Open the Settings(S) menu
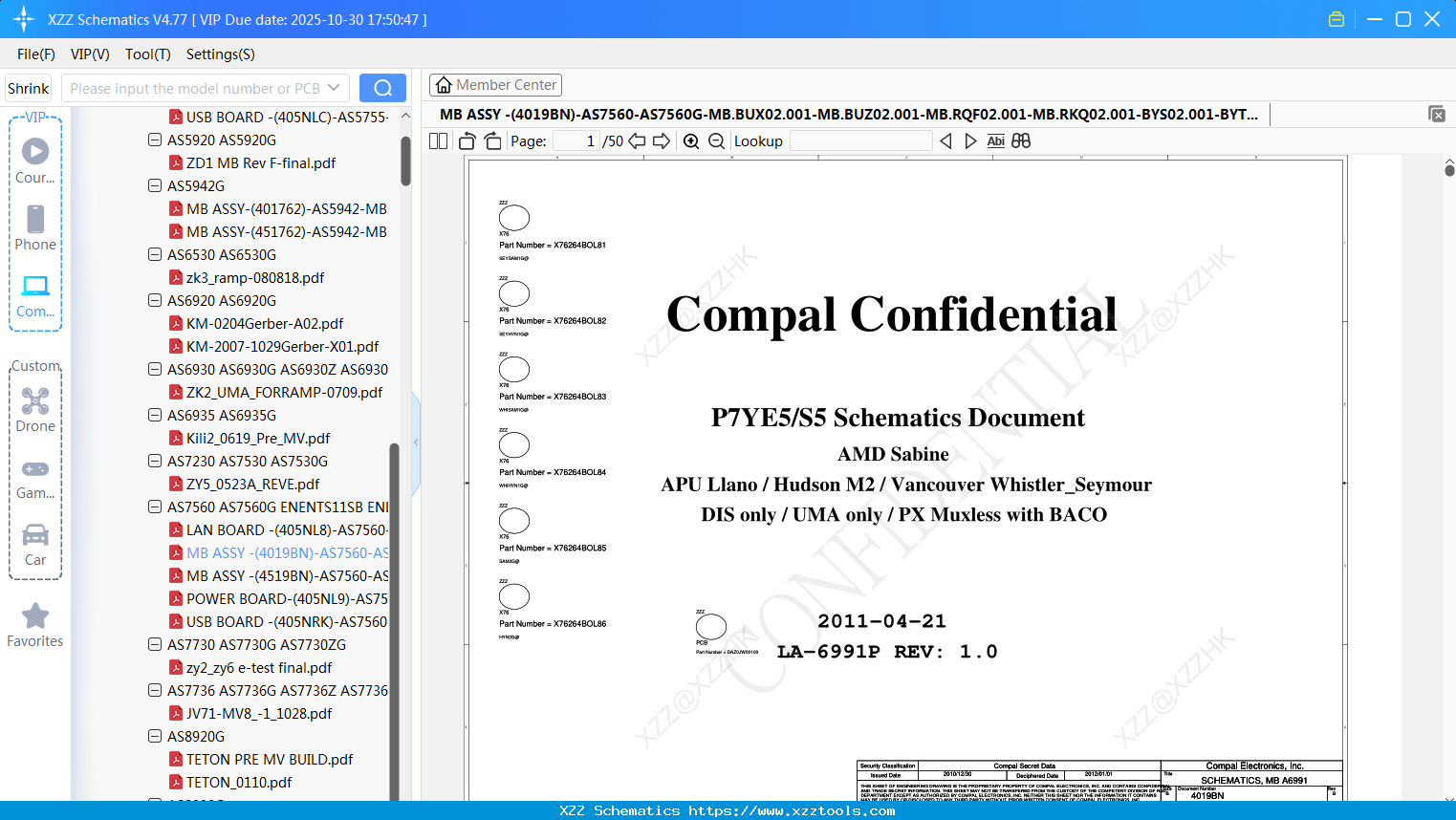 point(221,54)
